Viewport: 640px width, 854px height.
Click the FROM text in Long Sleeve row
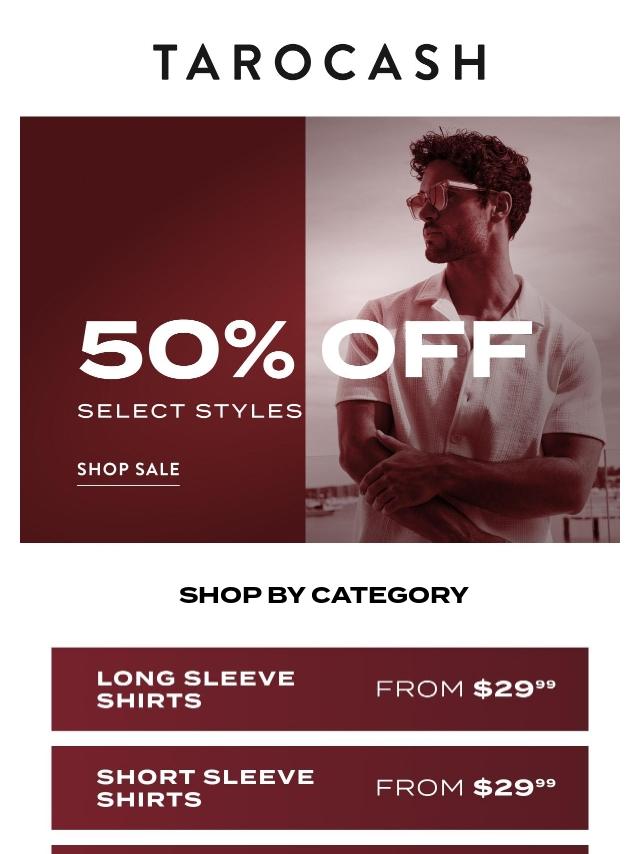pyautogui.click(x=420, y=689)
